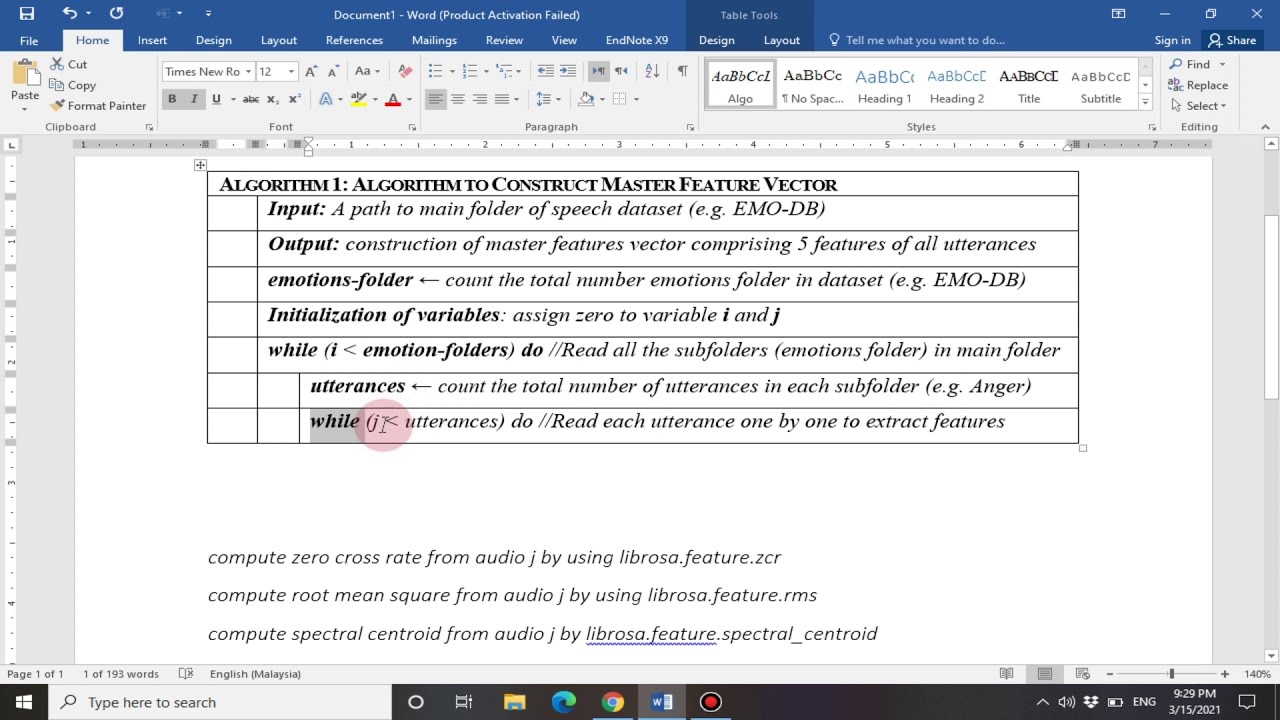Toggle justify alignment
Screen dimensions: 1280x720
click(x=501, y=99)
